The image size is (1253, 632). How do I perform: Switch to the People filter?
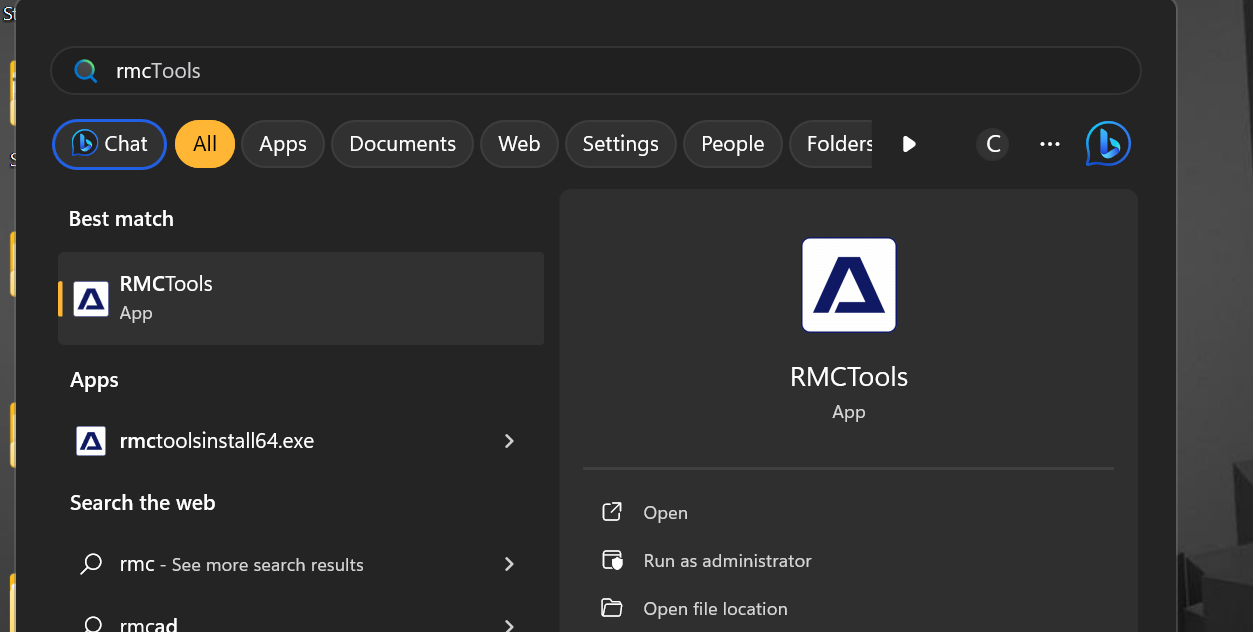pos(733,144)
